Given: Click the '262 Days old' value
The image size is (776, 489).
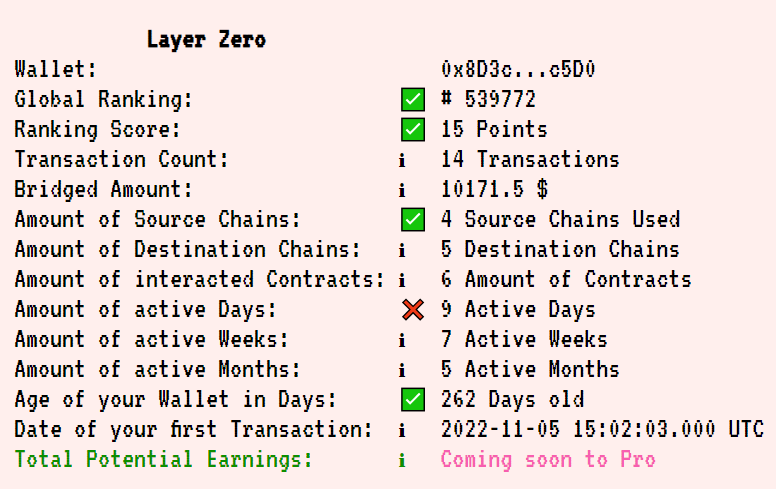Looking at the screenshot, I should click(512, 400).
